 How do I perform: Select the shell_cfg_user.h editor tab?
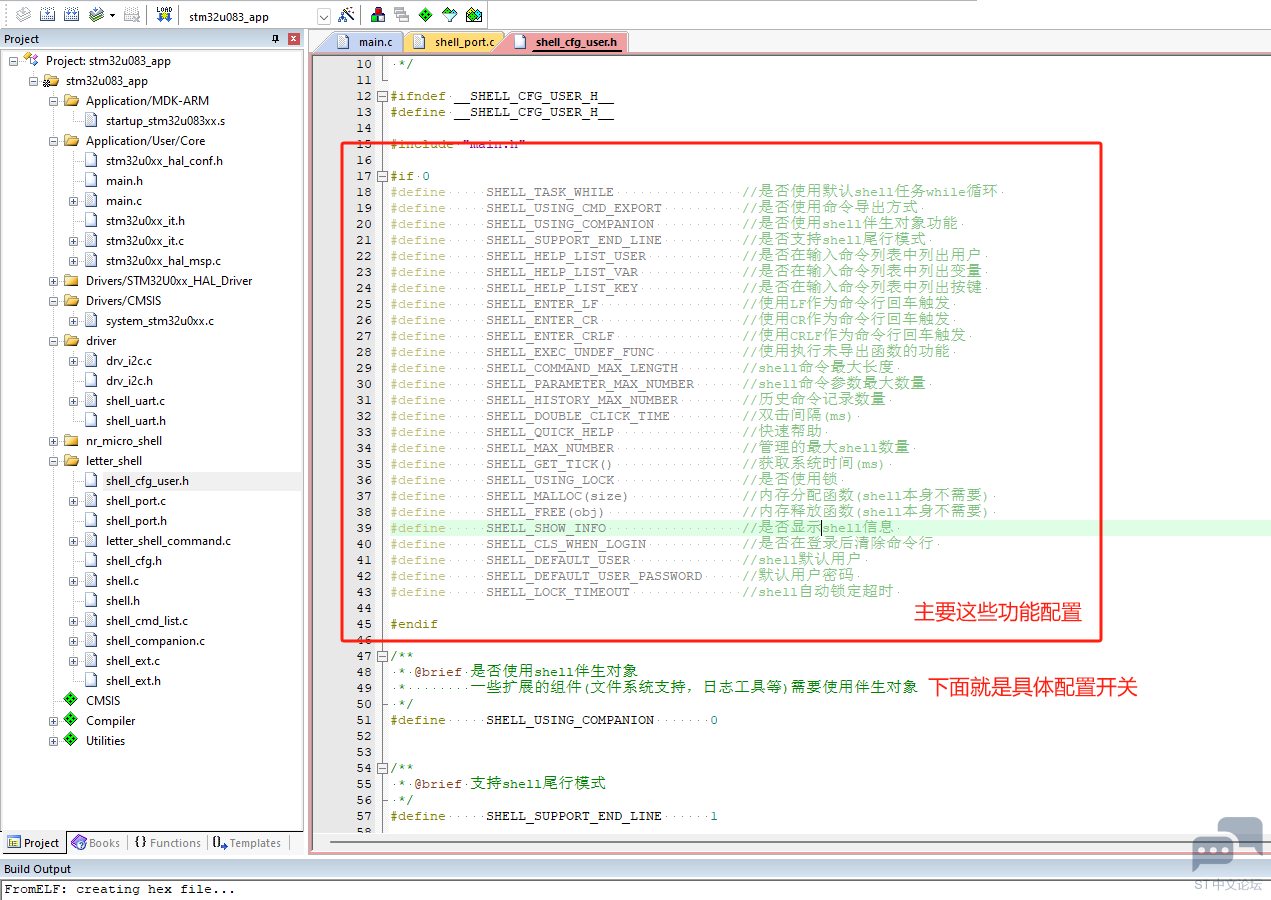coord(570,42)
